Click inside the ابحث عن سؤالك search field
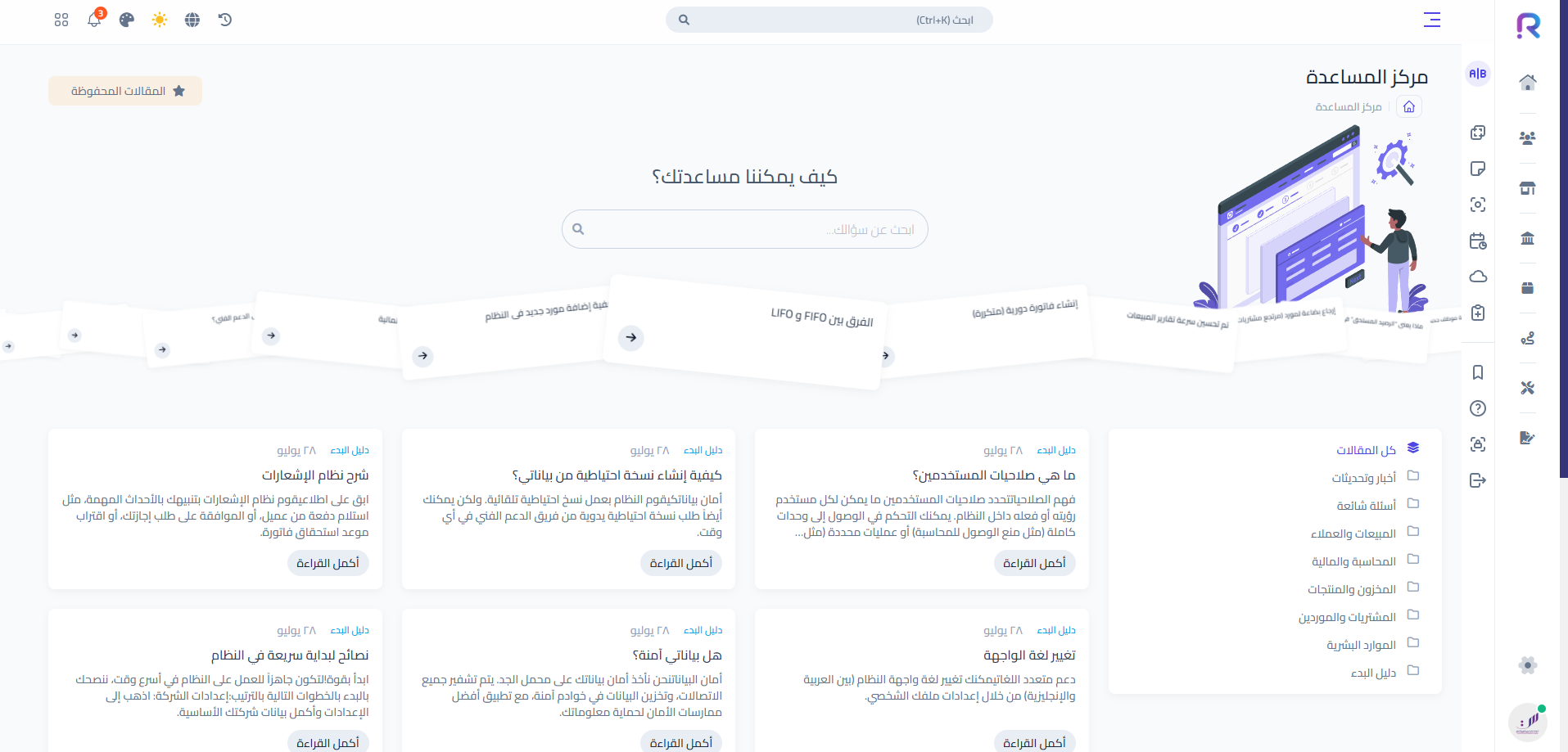Image resolution: width=1568 pixels, height=752 pixels. pyautogui.click(x=744, y=229)
